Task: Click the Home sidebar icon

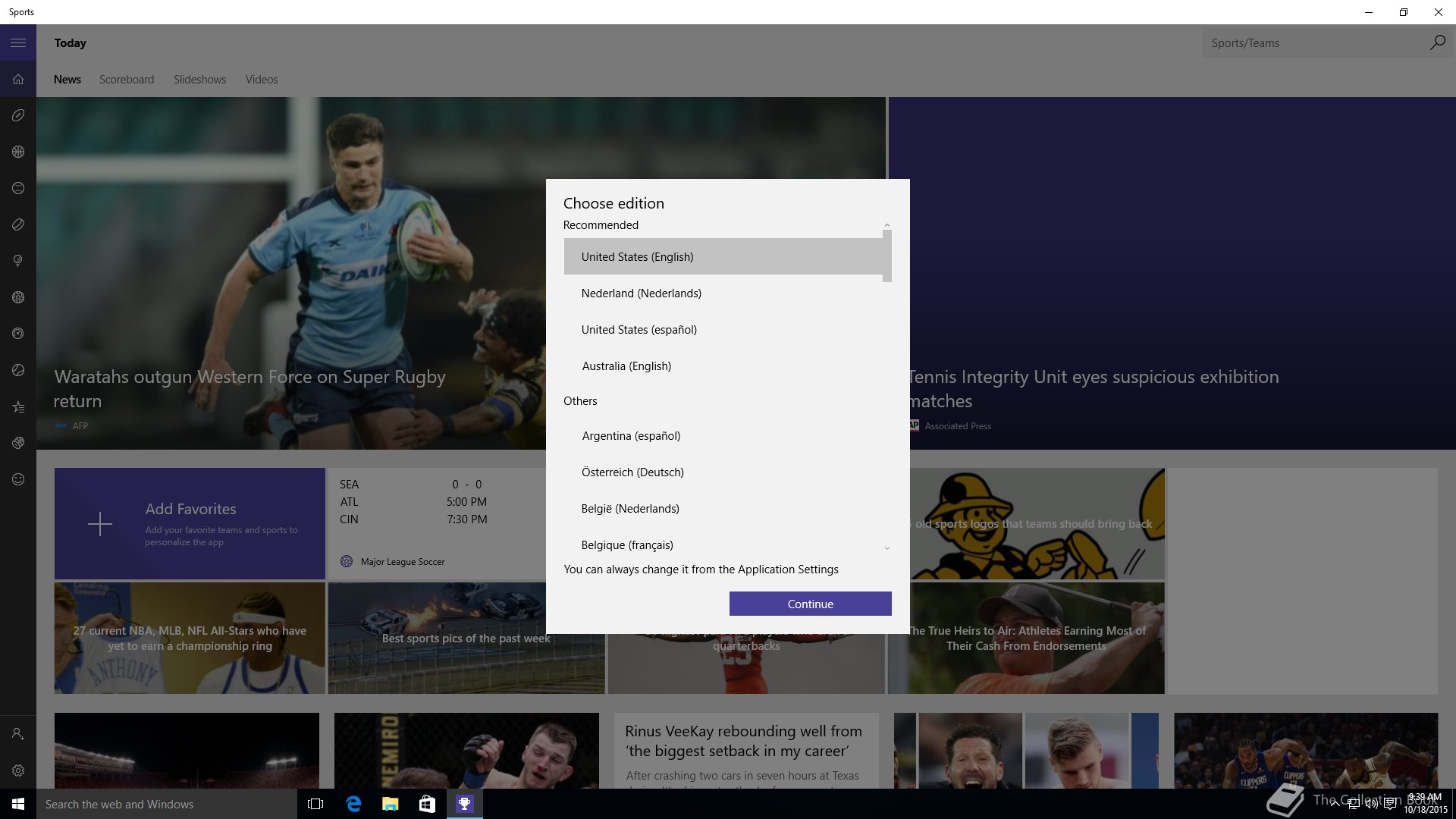Action: click(x=18, y=80)
